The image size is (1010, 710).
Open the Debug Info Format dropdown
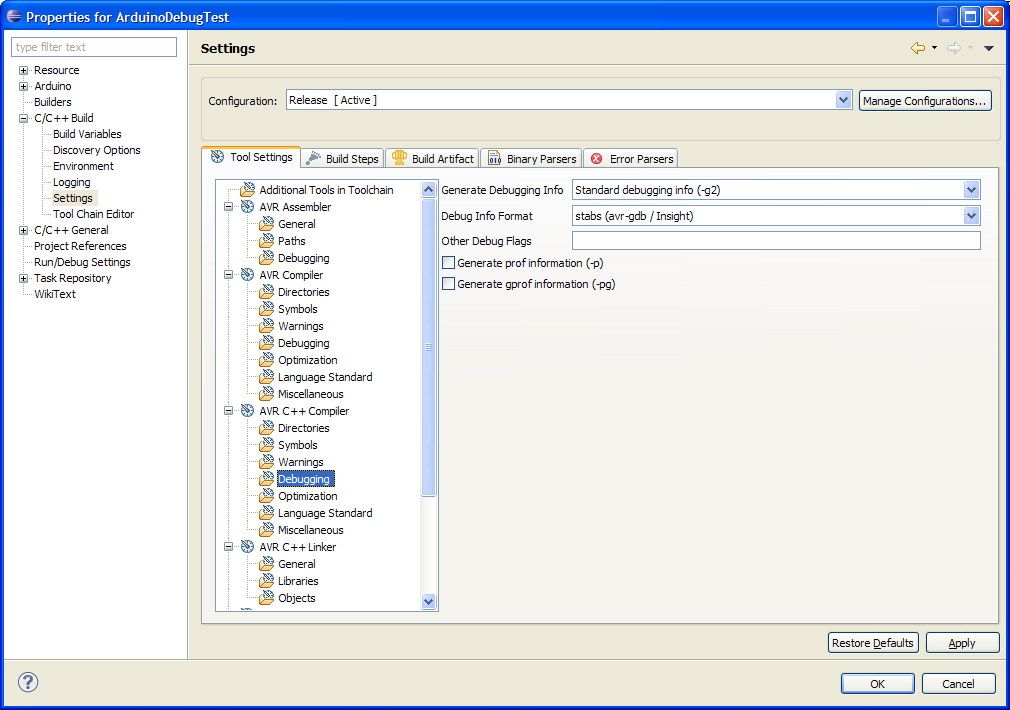coord(971,216)
